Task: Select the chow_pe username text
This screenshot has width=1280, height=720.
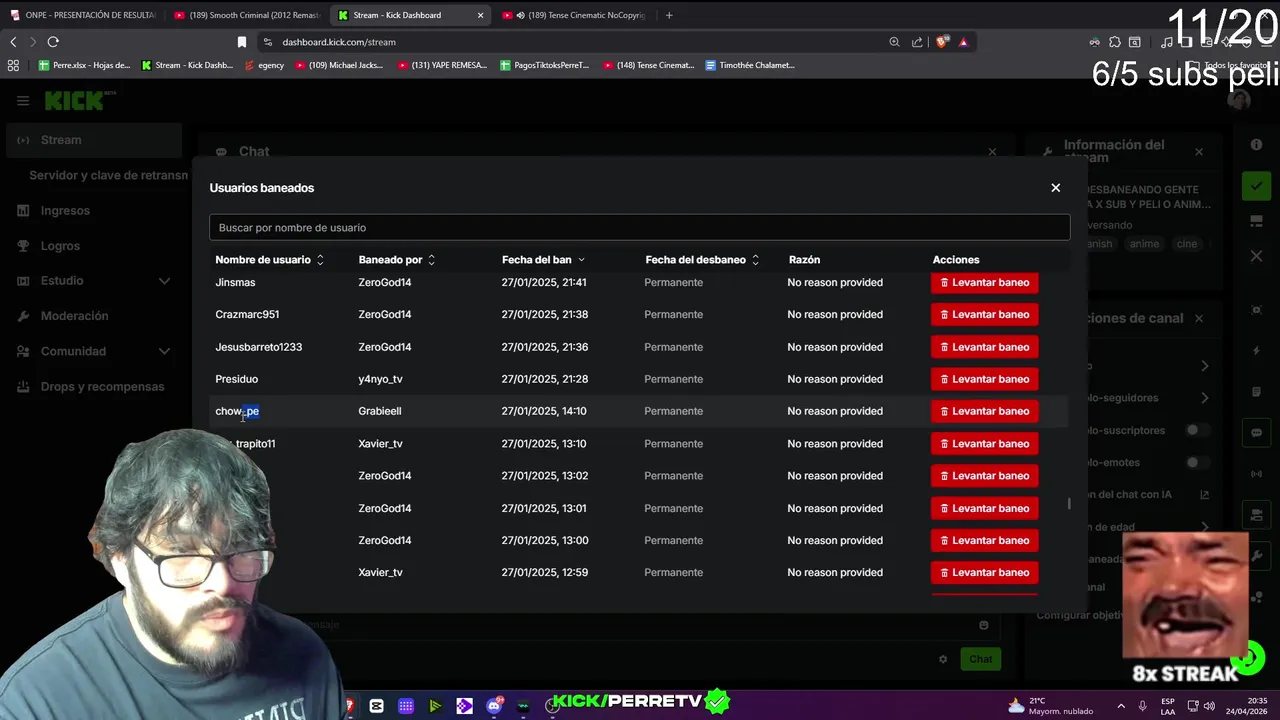Action: tap(237, 411)
